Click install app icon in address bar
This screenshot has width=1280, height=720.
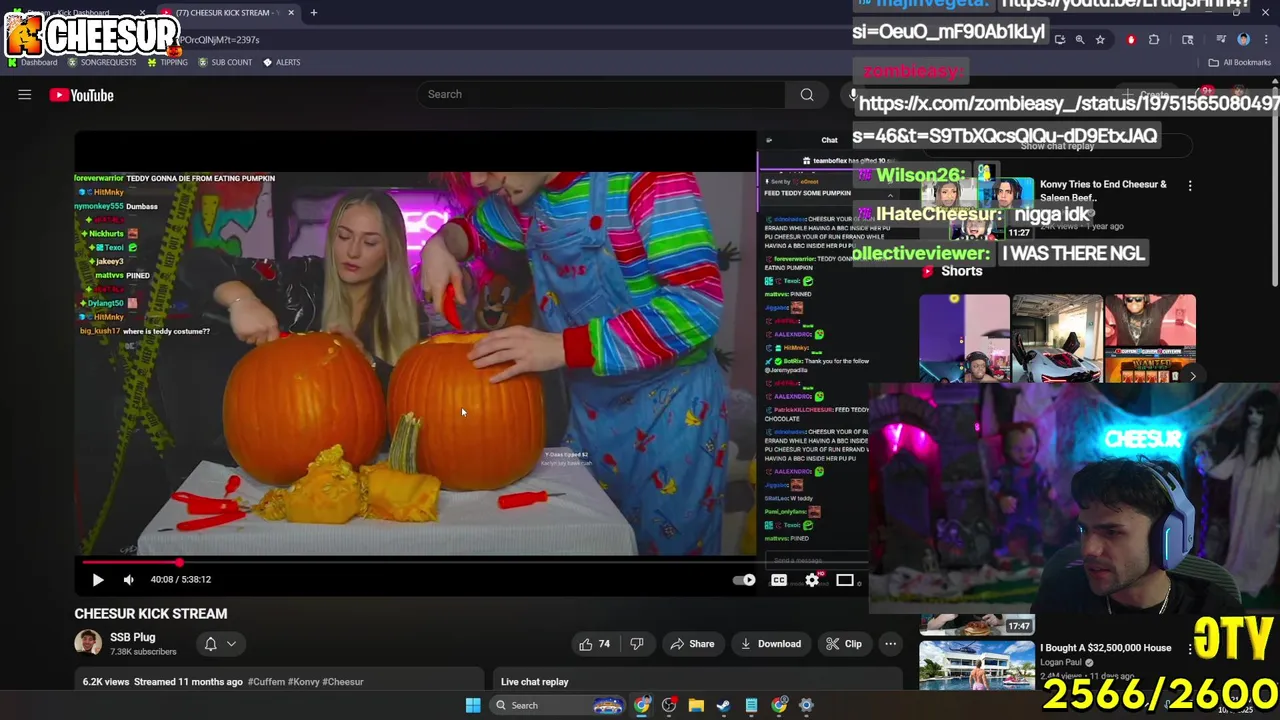pyautogui.click(x=1060, y=40)
